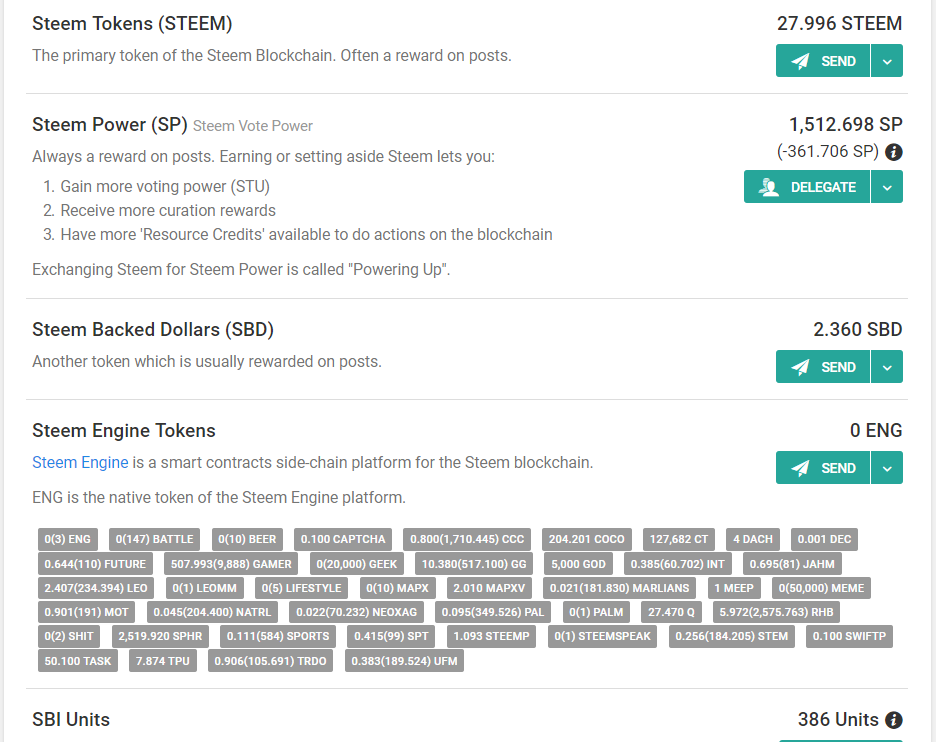
Task: Click the 50.100 TASK token tag
Action: (x=78, y=661)
